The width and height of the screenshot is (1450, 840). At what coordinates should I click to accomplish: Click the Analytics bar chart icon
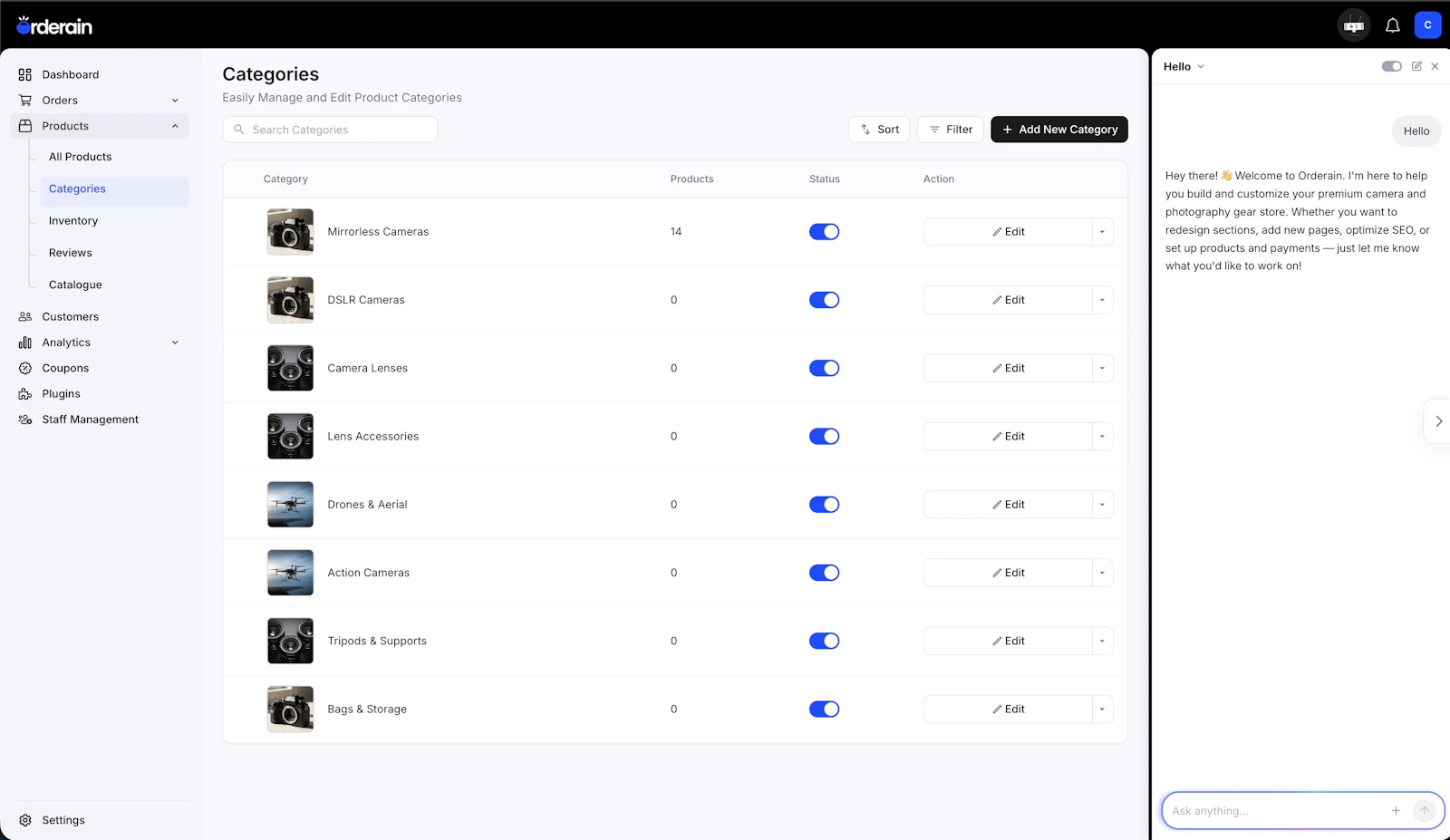pos(25,343)
